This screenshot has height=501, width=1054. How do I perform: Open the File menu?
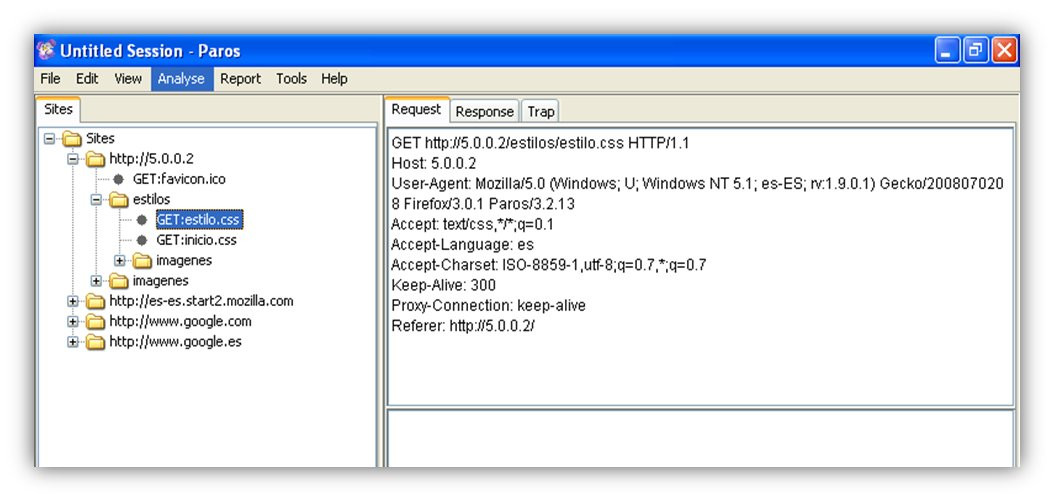(50, 79)
